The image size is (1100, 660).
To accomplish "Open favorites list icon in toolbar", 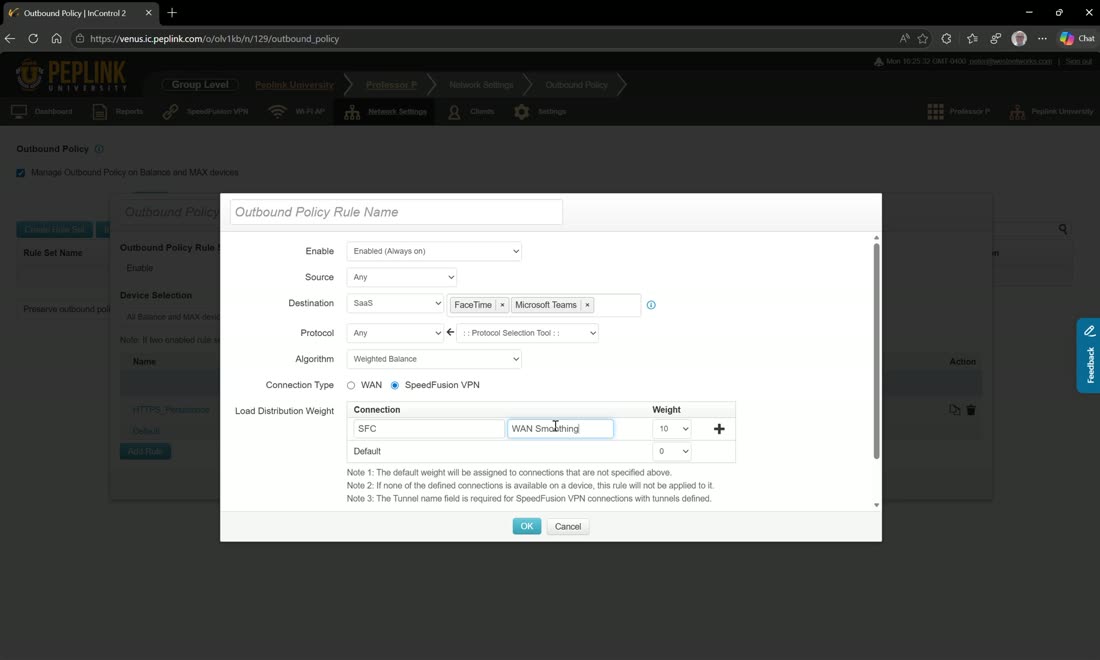I will click(972, 39).
